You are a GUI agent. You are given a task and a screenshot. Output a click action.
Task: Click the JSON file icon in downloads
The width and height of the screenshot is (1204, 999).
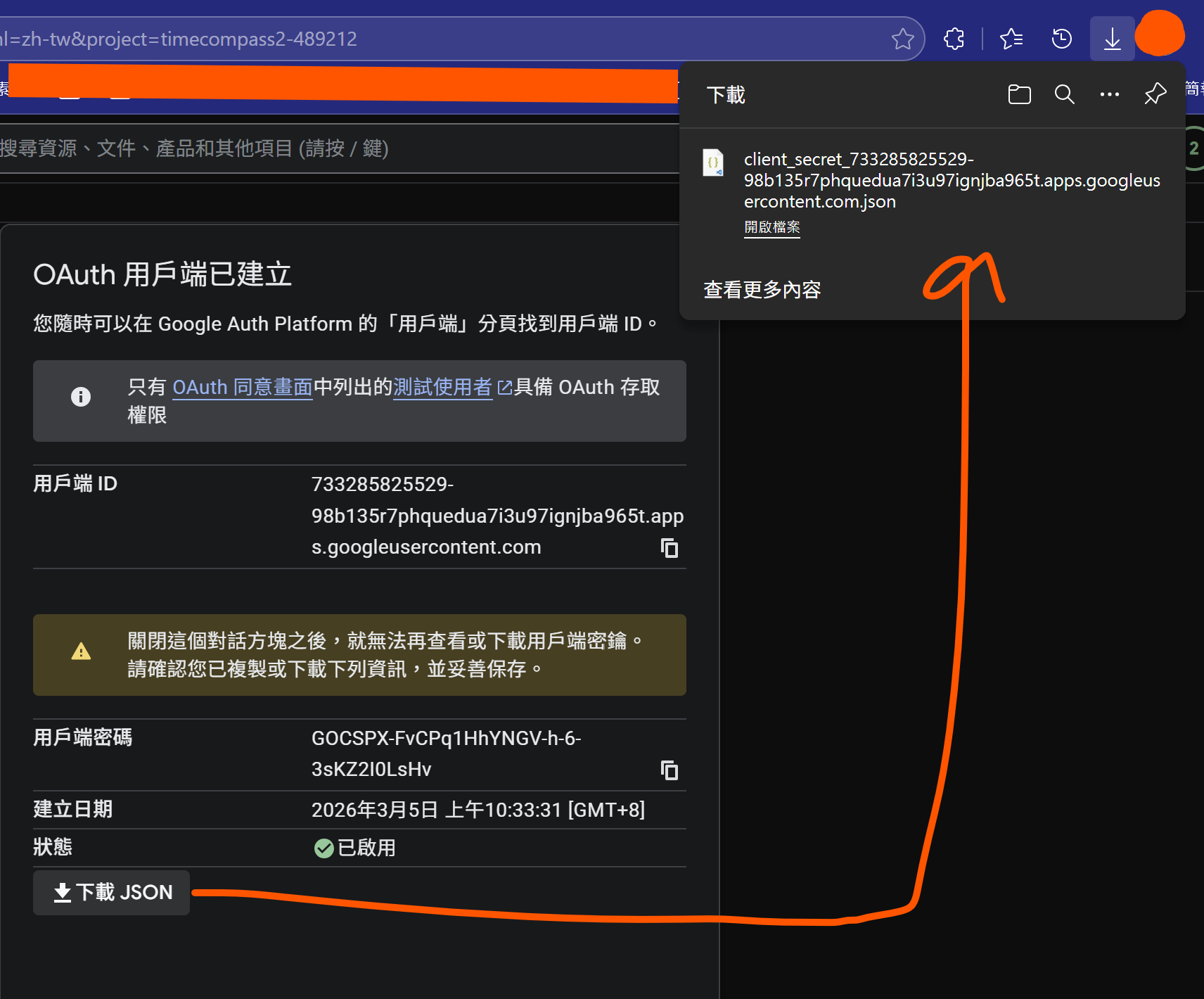click(713, 163)
